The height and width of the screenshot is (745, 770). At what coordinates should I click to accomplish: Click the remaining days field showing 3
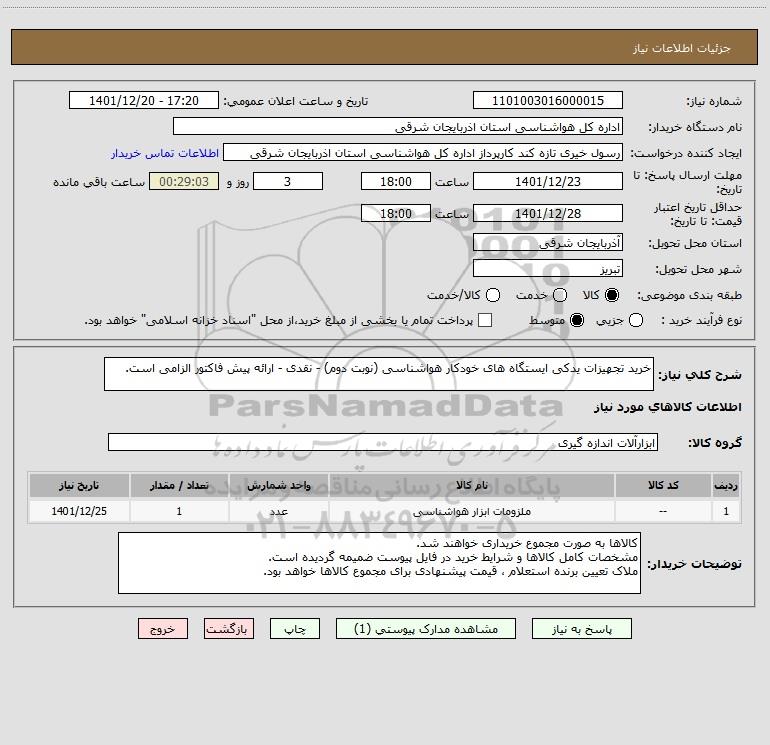[x=288, y=181]
